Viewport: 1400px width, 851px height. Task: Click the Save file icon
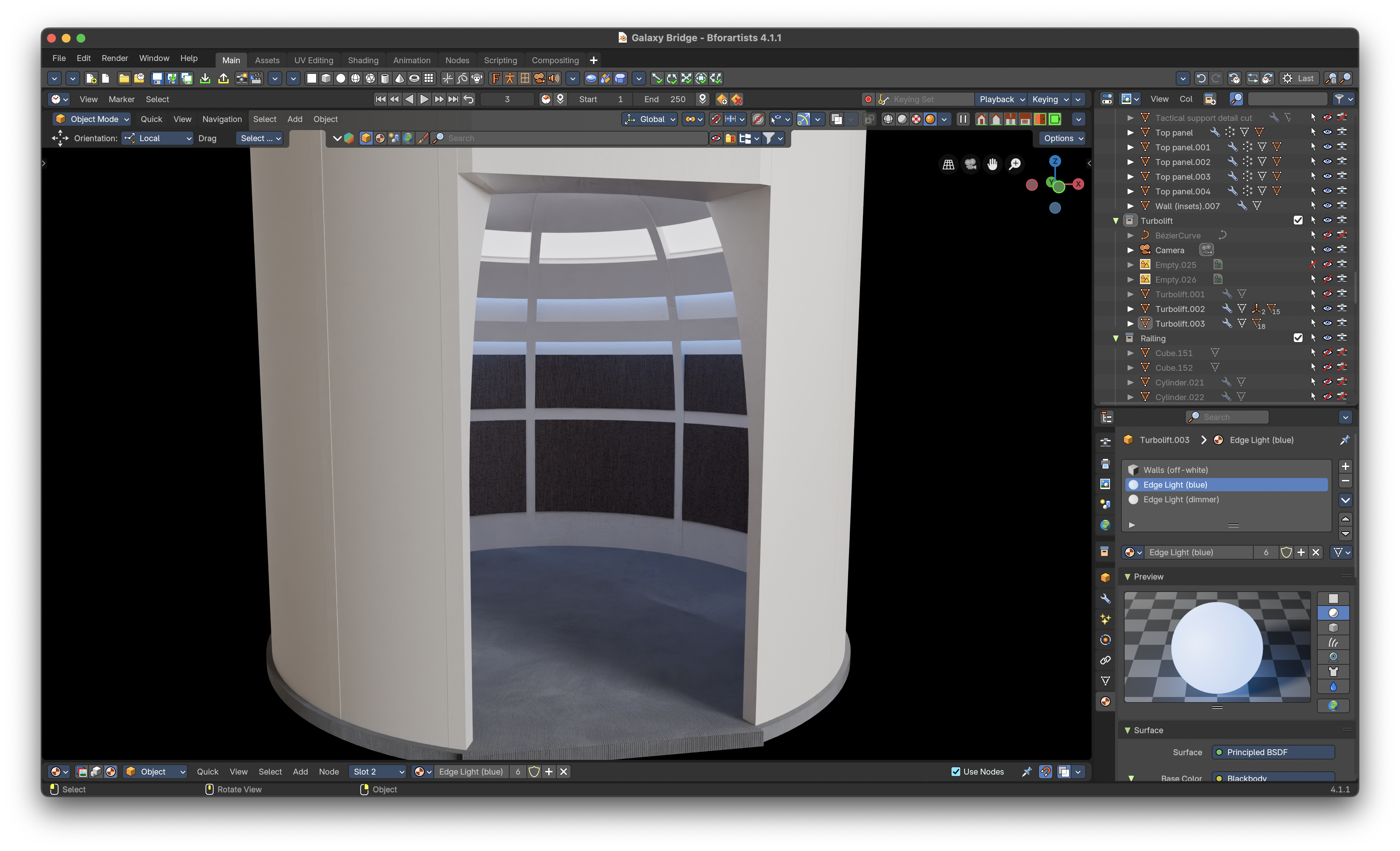[x=157, y=78]
